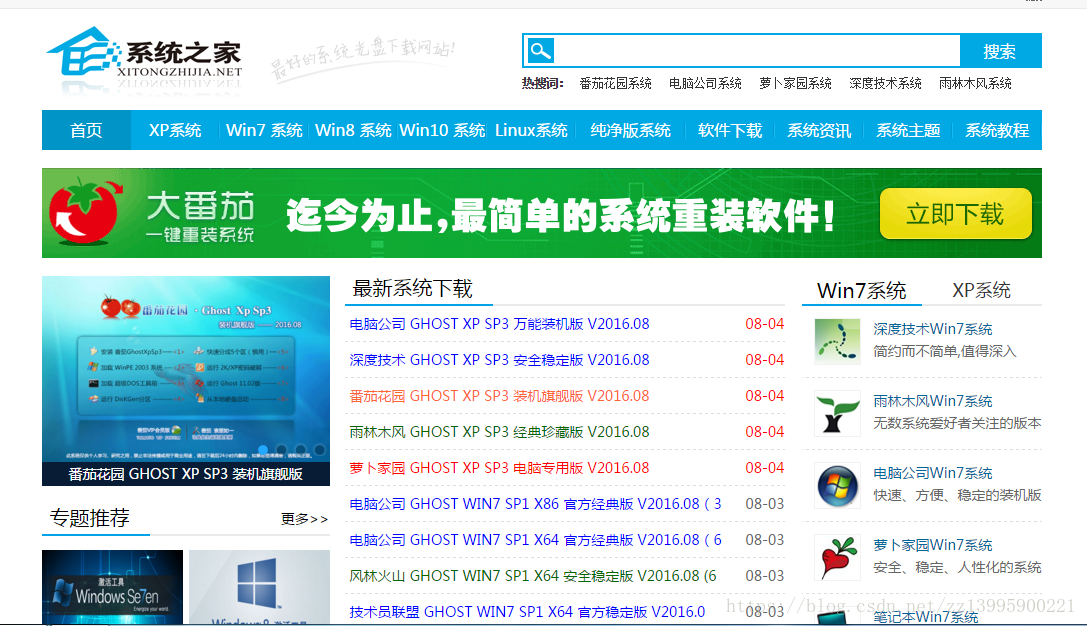The height and width of the screenshot is (626, 1087).
Task: Select the last carousel dot indicator
Action: (x=320, y=450)
